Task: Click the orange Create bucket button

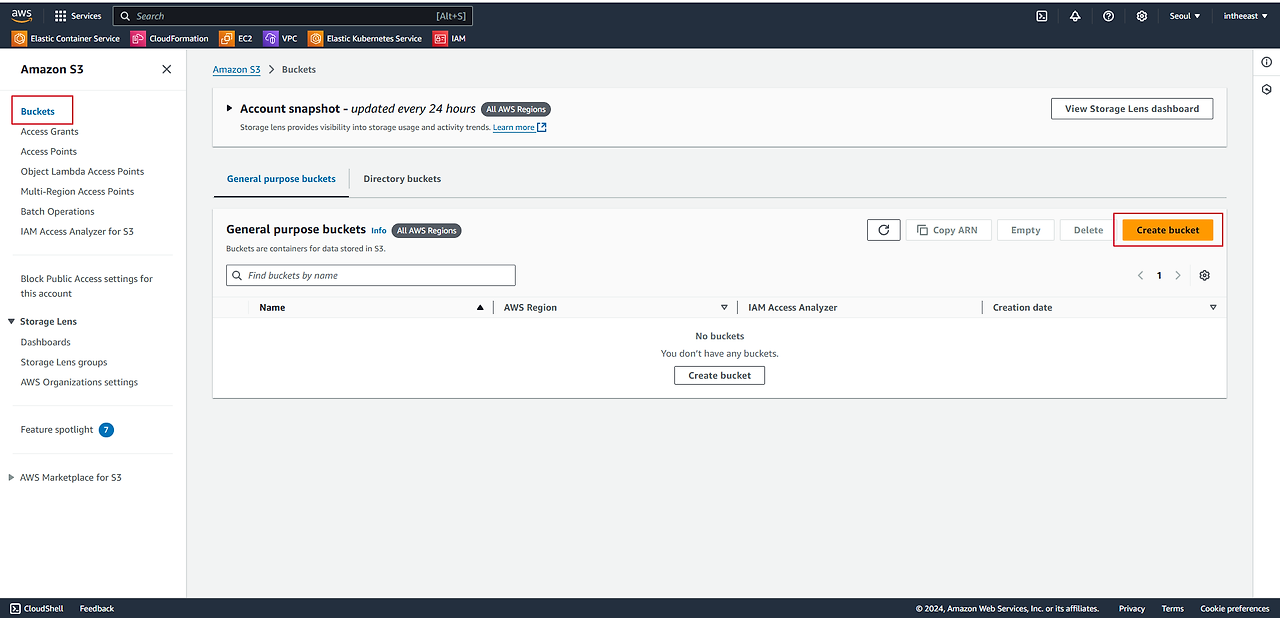Action: pyautogui.click(x=1168, y=230)
